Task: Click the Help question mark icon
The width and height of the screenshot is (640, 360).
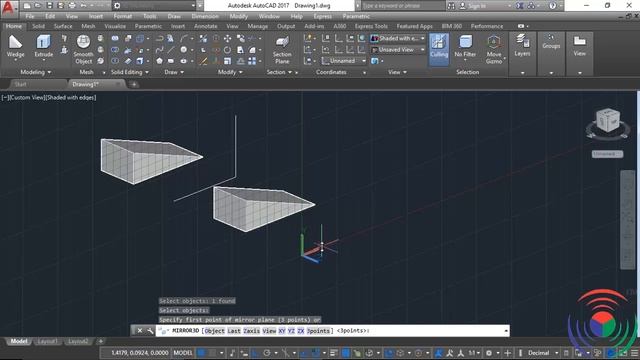Action: click(x=552, y=6)
